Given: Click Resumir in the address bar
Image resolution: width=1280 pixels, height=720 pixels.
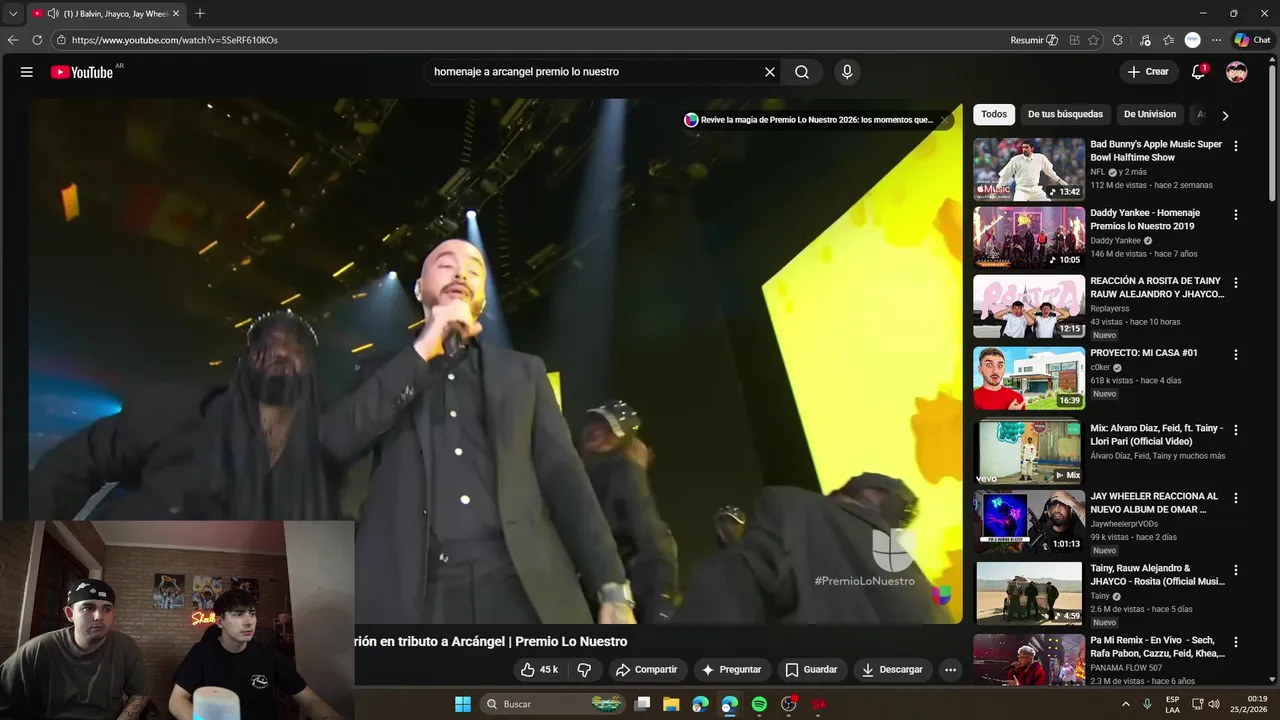Looking at the screenshot, I should pyautogui.click(x=1034, y=40).
